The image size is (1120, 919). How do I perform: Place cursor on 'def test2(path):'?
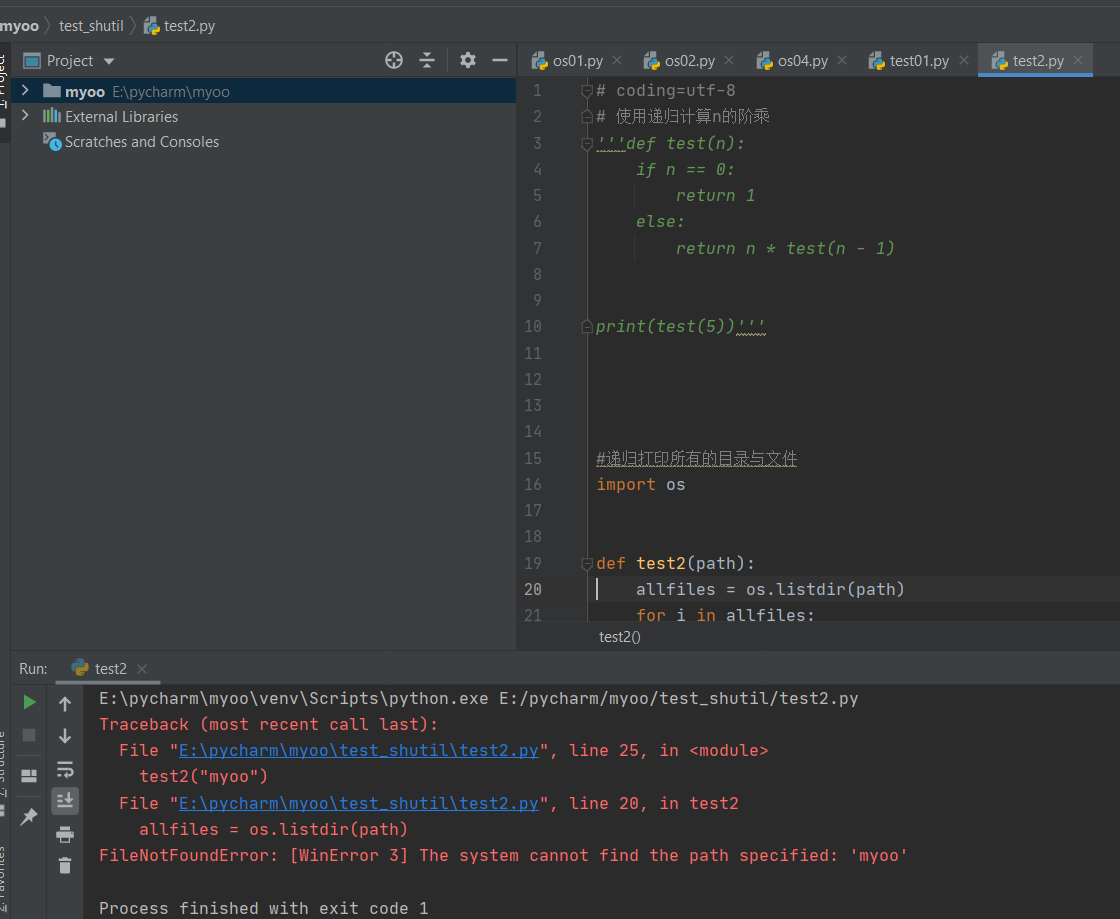(676, 563)
